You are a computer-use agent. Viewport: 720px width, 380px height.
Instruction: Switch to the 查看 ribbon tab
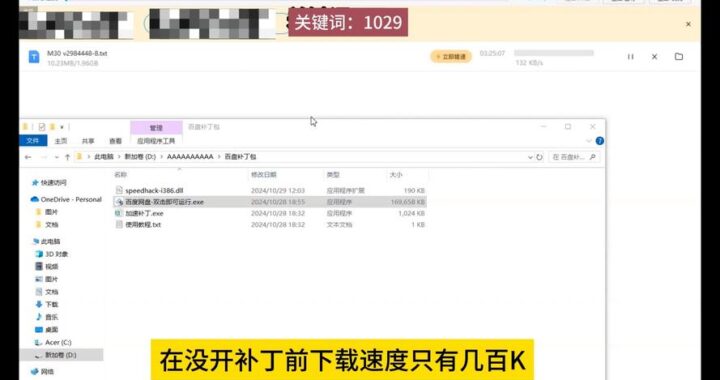point(115,141)
